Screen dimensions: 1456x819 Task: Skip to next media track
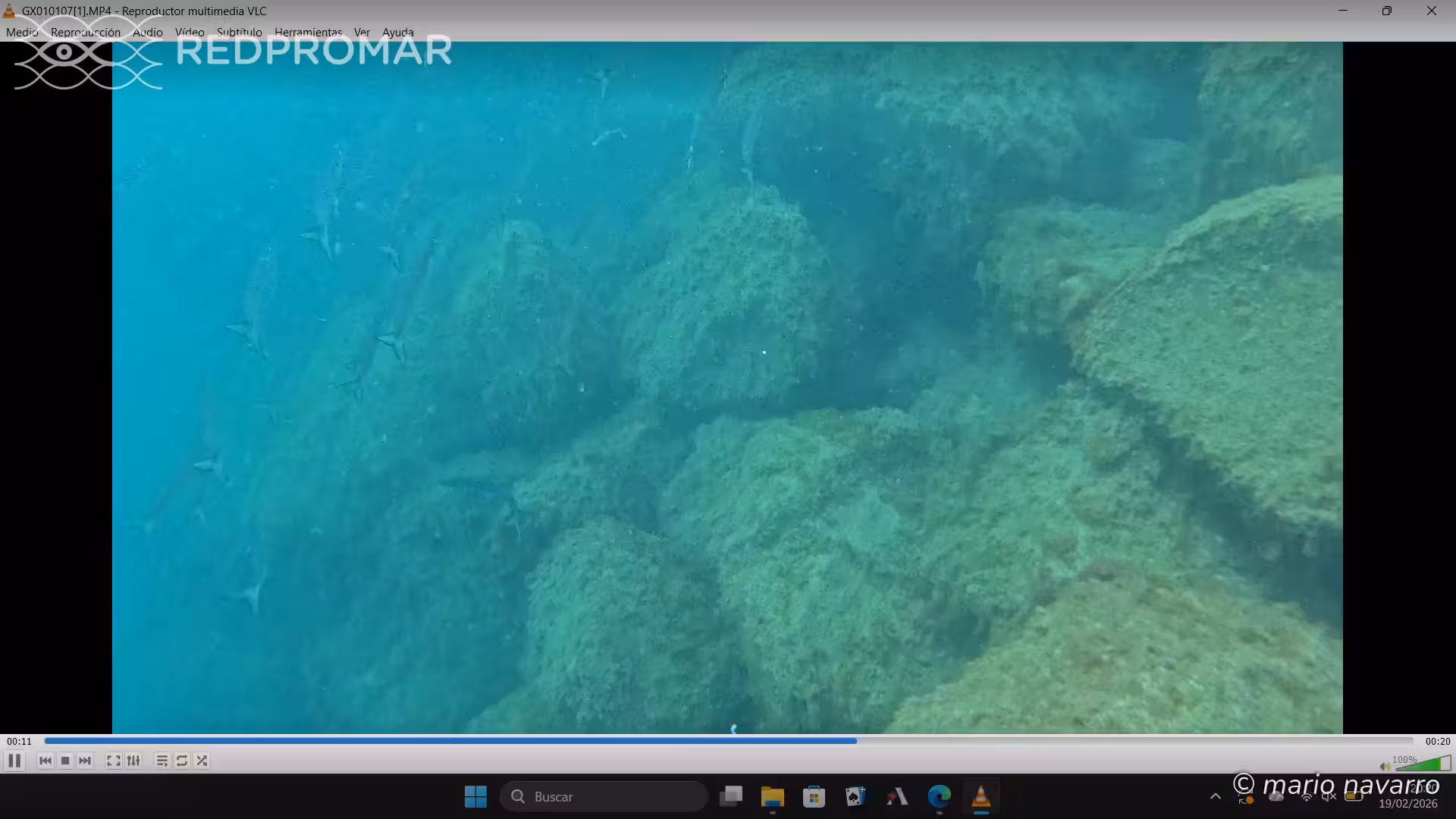[x=85, y=761]
